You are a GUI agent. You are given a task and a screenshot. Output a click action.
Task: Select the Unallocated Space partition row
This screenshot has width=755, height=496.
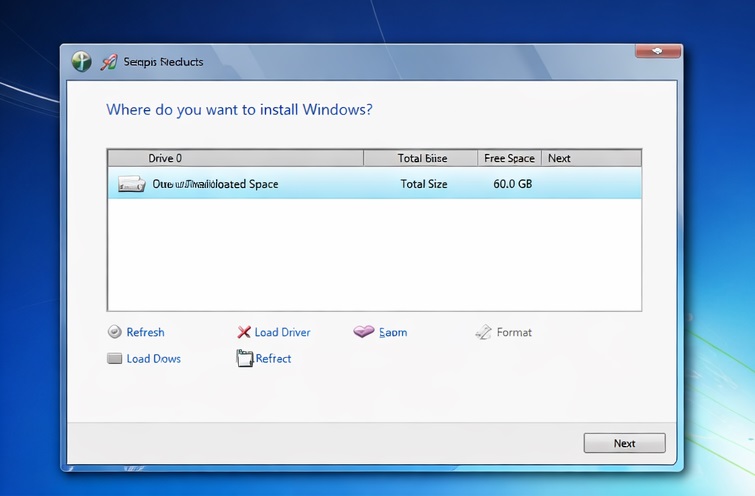374,184
